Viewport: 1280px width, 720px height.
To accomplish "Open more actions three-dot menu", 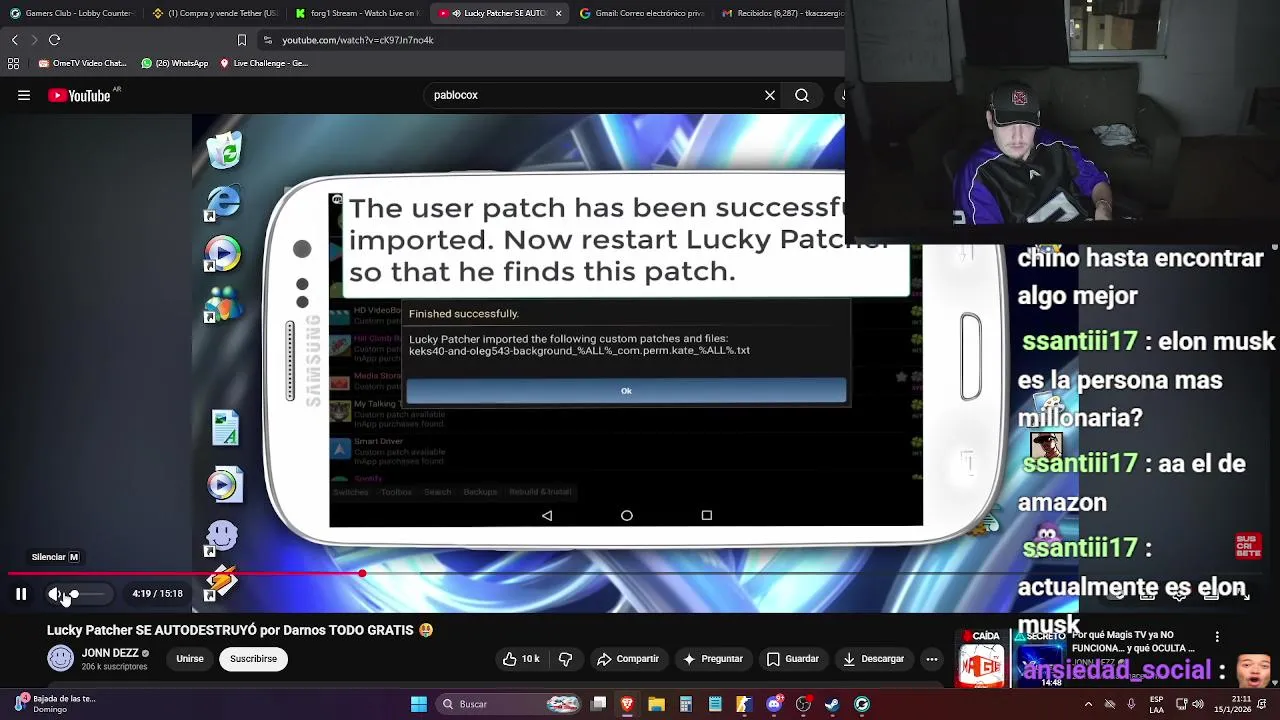I will [931, 659].
